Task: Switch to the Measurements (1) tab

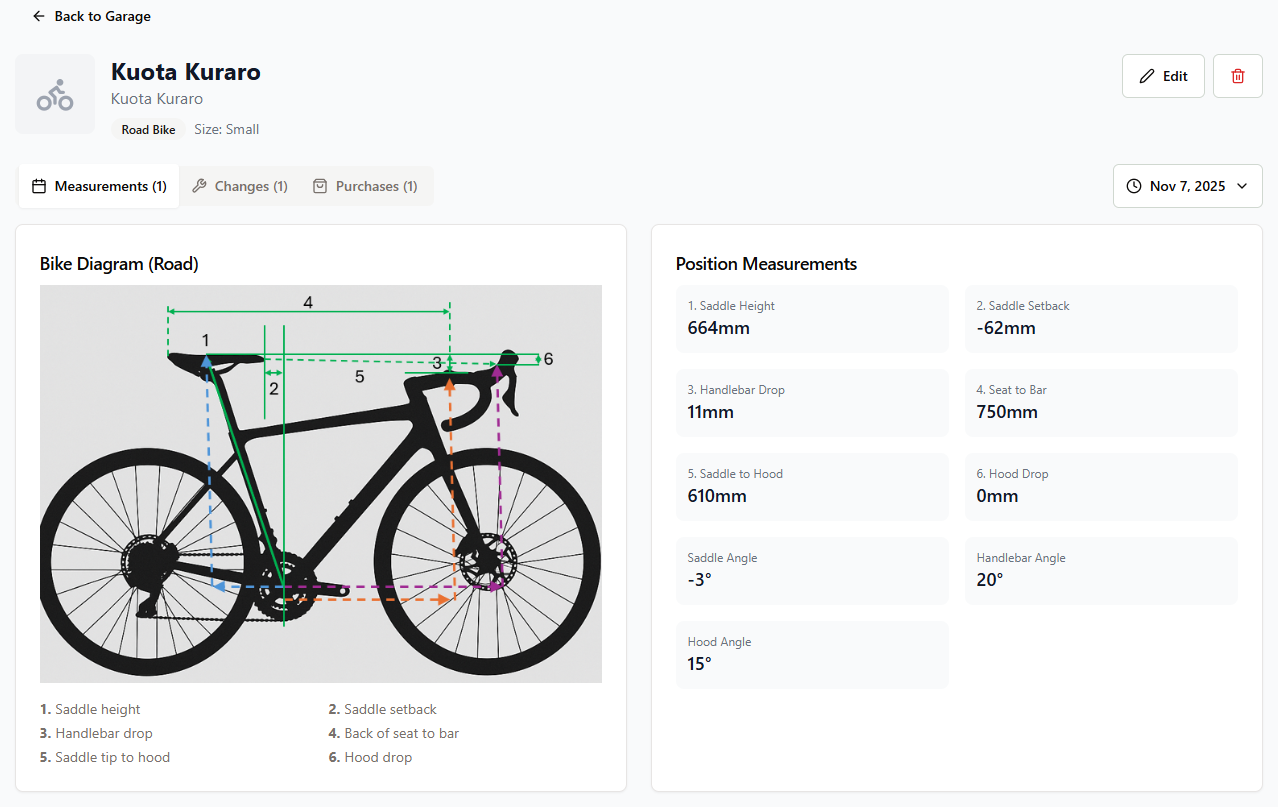Action: [x=99, y=186]
